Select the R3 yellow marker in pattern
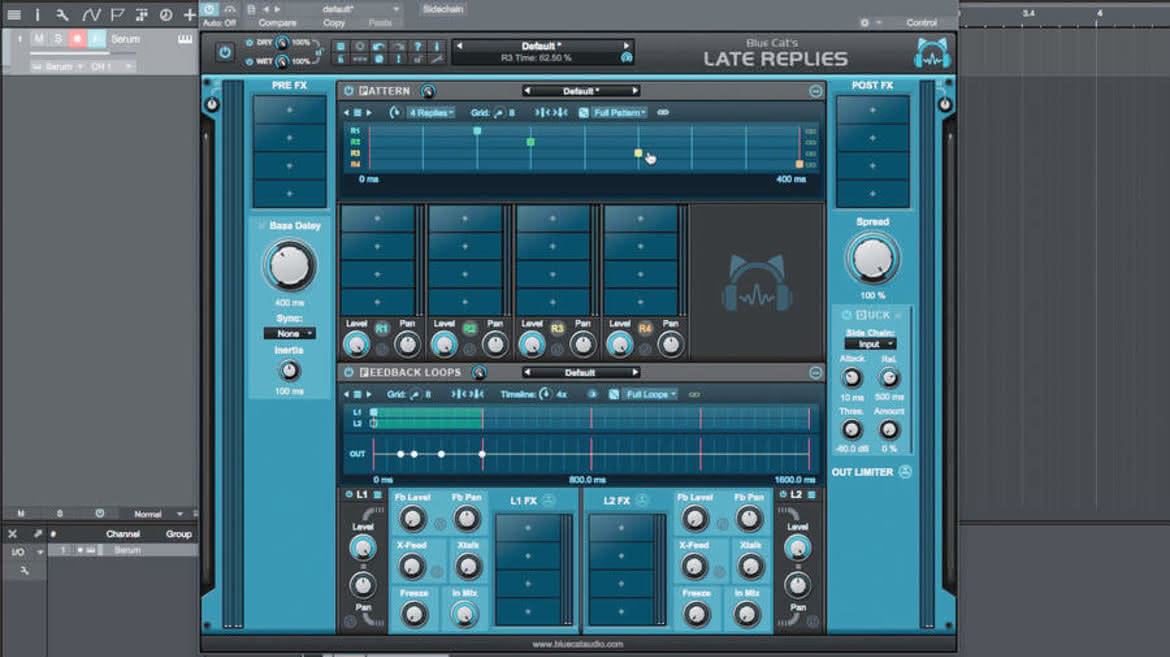 pyautogui.click(x=638, y=153)
